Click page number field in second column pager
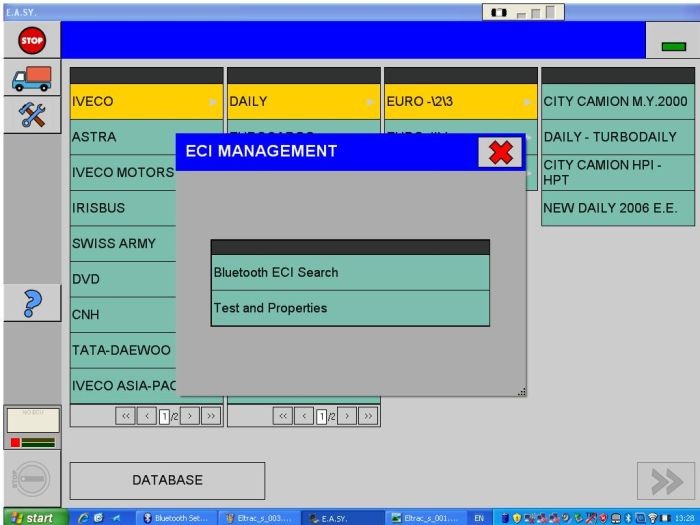This screenshot has width=700, height=525. click(x=321, y=417)
